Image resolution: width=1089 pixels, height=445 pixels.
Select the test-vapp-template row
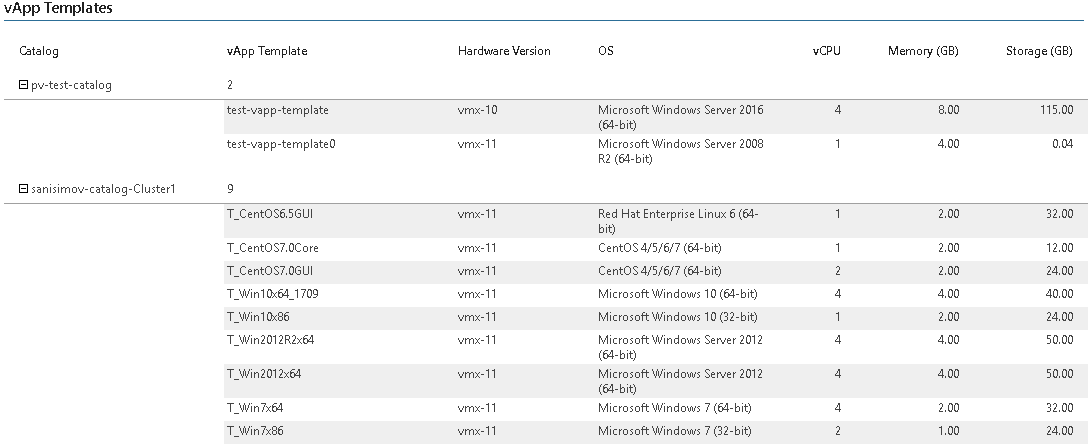coord(278,110)
